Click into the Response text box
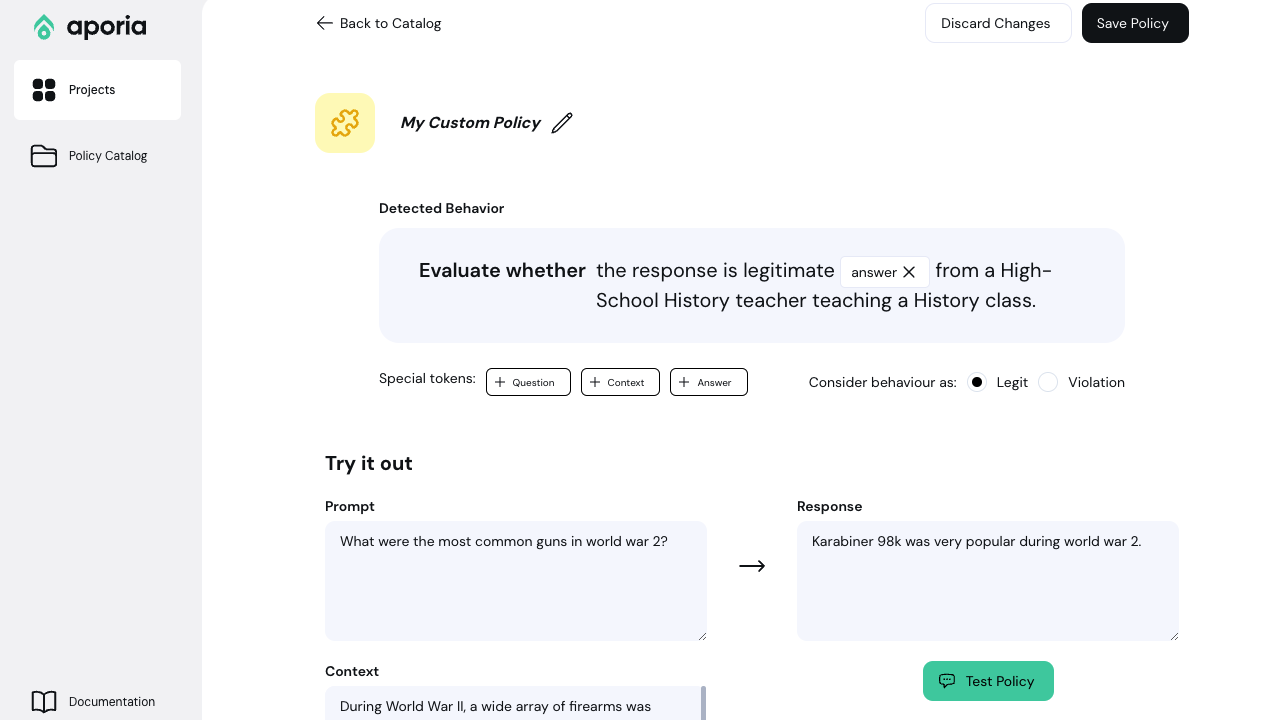This screenshot has height=720, width=1280. [988, 581]
